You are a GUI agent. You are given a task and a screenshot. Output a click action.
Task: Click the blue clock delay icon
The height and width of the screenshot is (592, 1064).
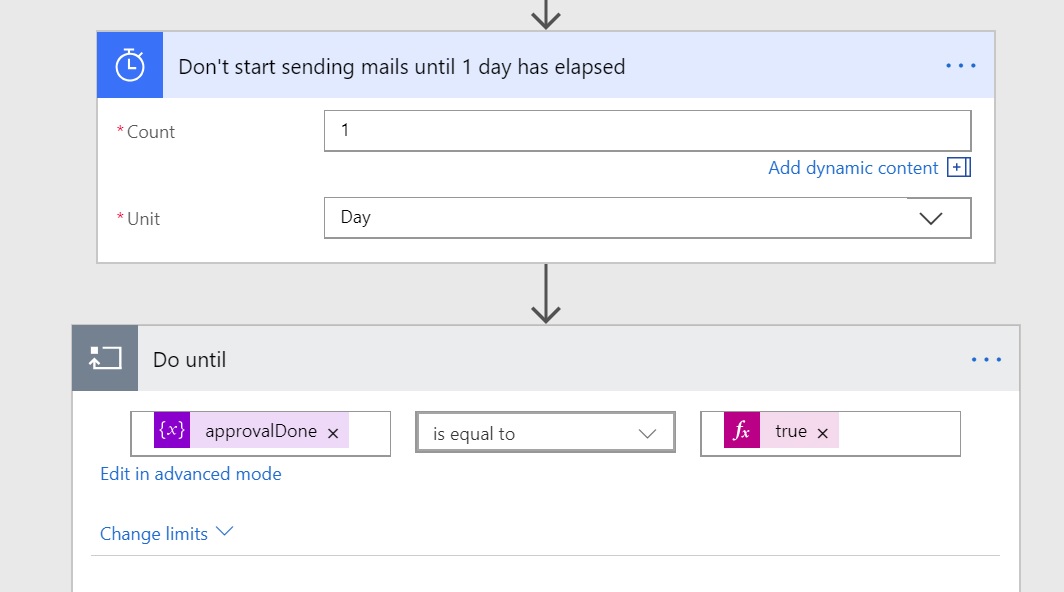[130, 66]
